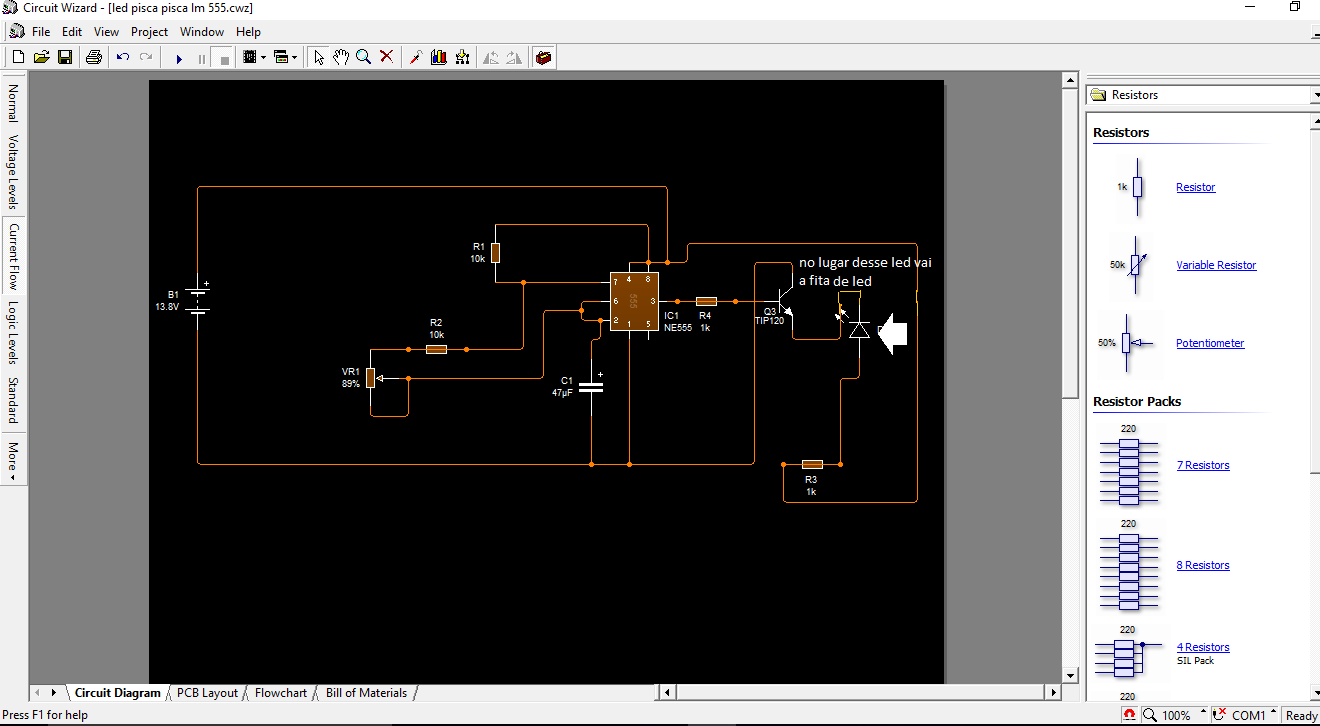This screenshot has height=726, width=1320.
Task: Click the sheet tabs scroll-right arrow
Action: (53, 693)
